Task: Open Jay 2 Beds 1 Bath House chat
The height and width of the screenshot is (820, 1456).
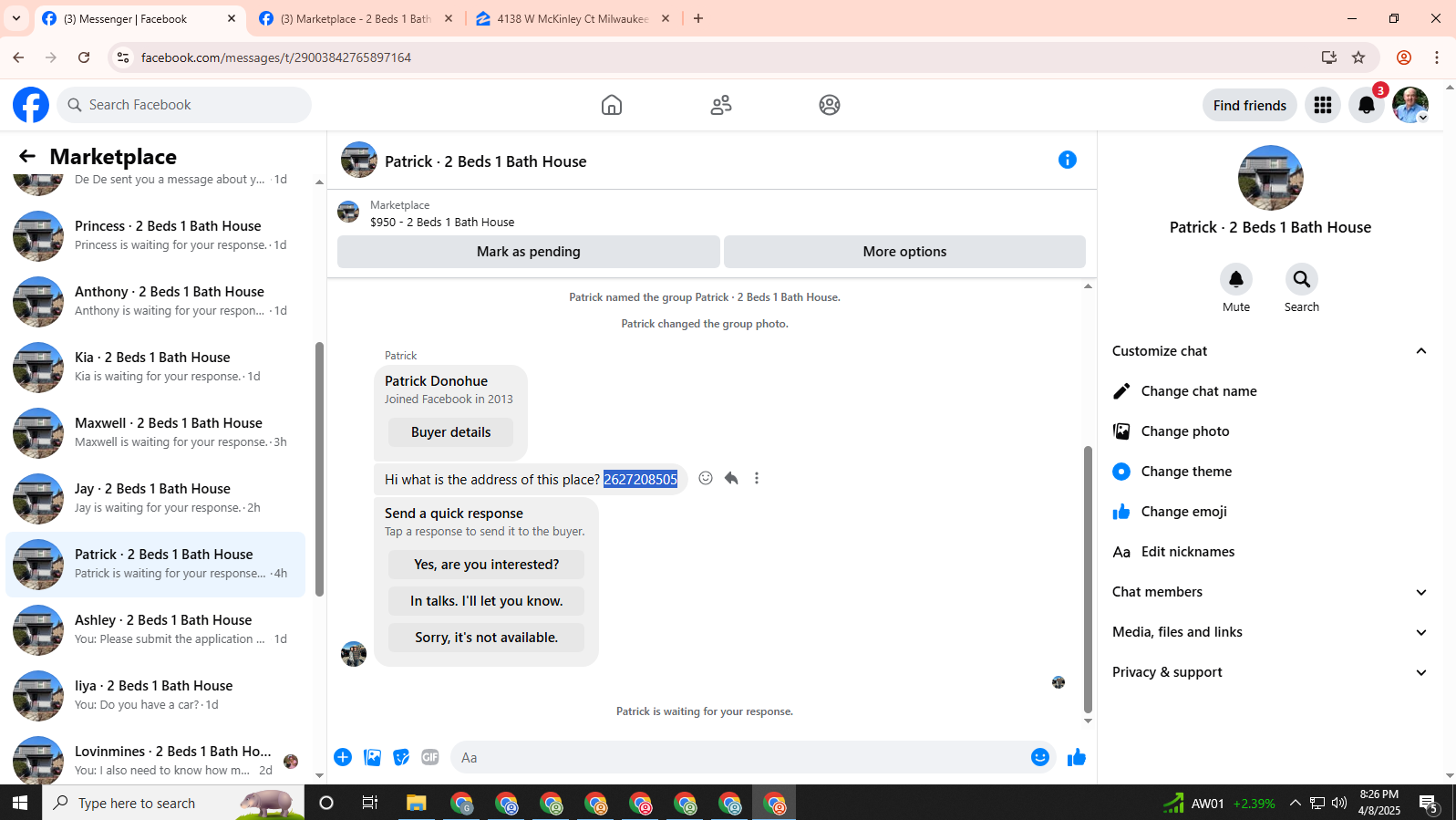Action: pyautogui.click(x=156, y=499)
